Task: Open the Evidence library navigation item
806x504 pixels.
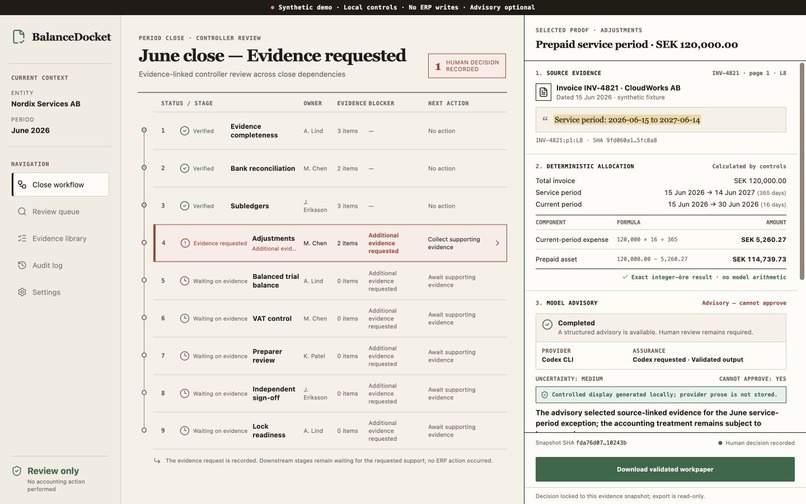Action: pyautogui.click(x=61, y=238)
